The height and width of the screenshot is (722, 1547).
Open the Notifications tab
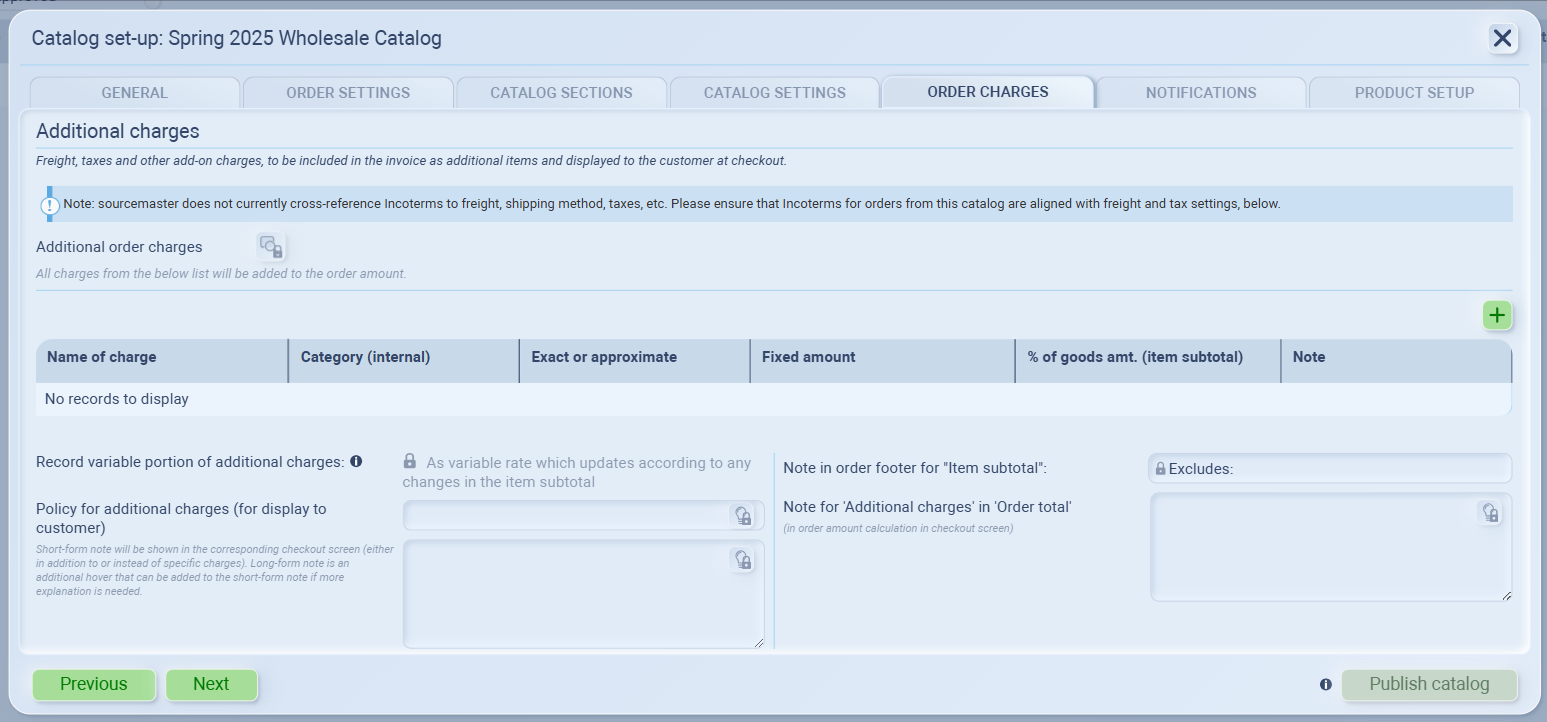(1200, 93)
